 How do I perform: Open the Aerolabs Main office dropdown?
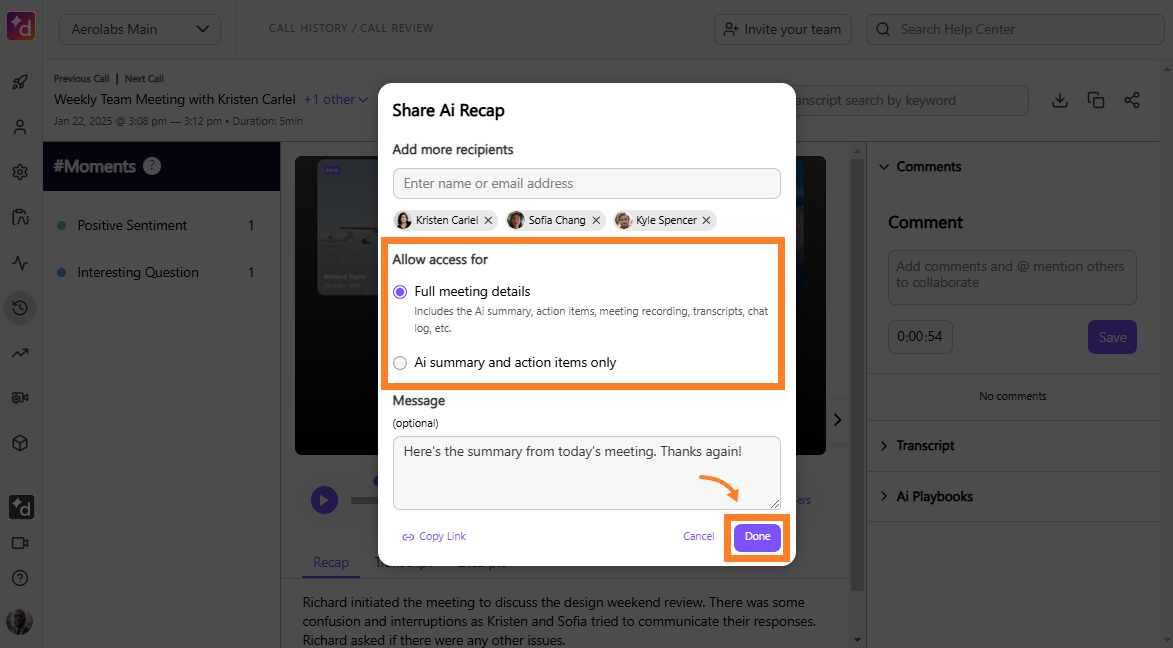click(140, 29)
